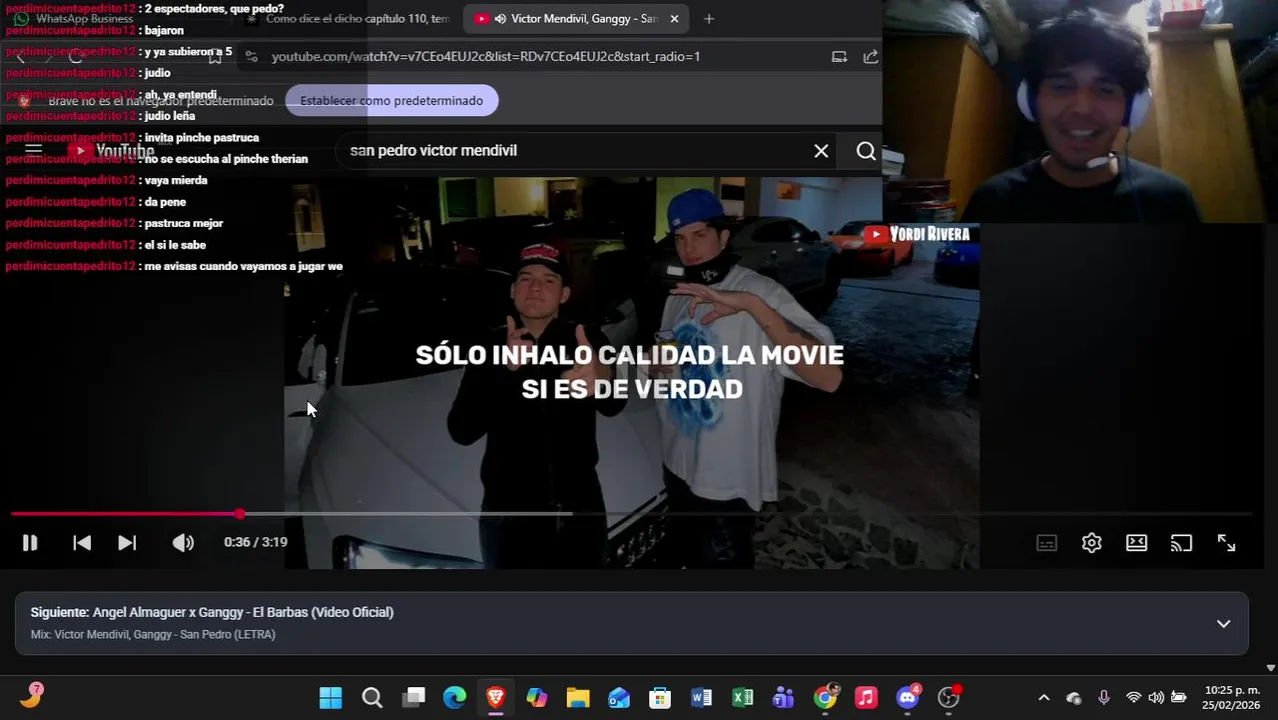Viewport: 1278px width, 720px height.
Task: Click Establecer como predeterminado button
Action: (391, 101)
